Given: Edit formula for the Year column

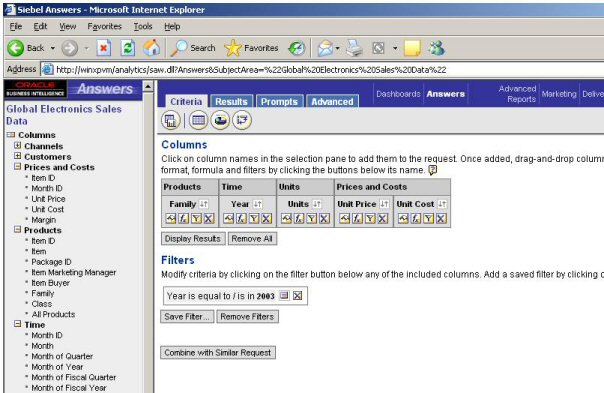Looking at the screenshot, I should coord(241,219).
